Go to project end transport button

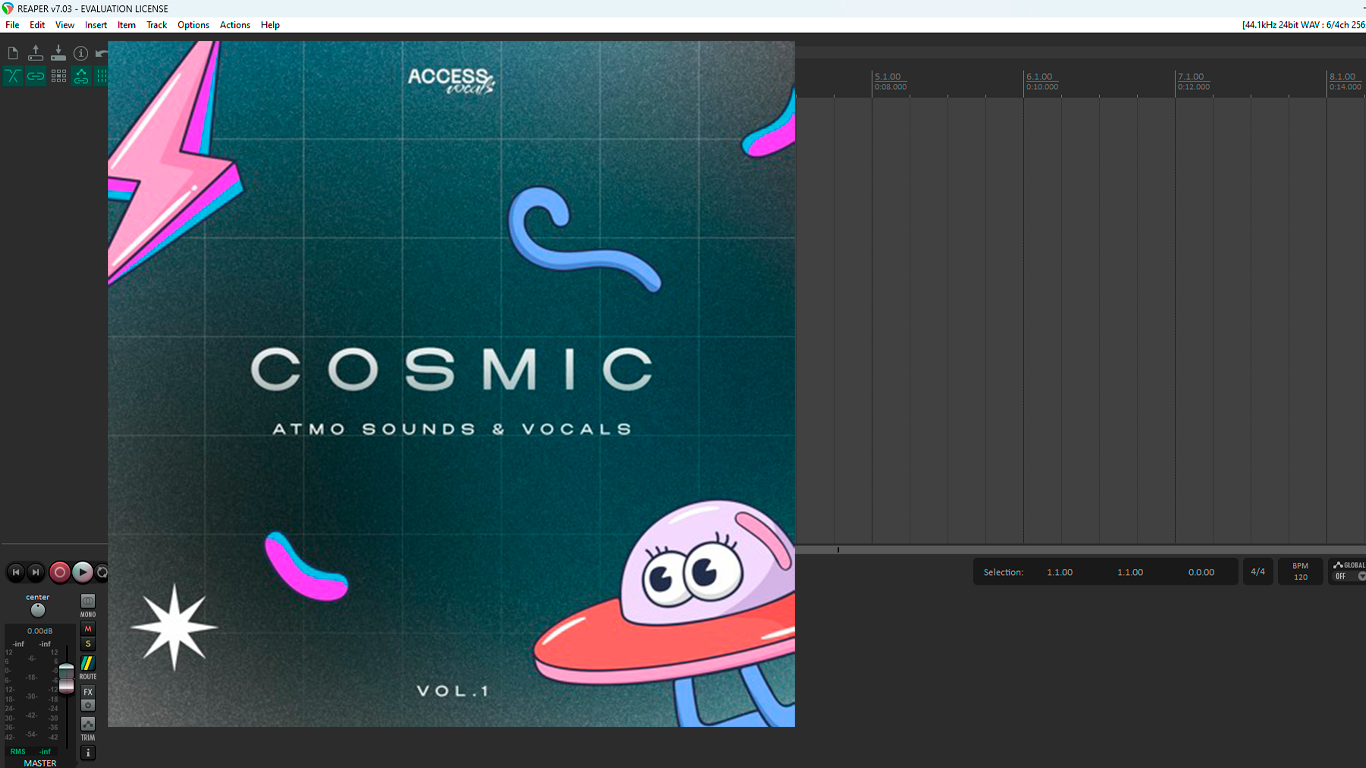36,572
